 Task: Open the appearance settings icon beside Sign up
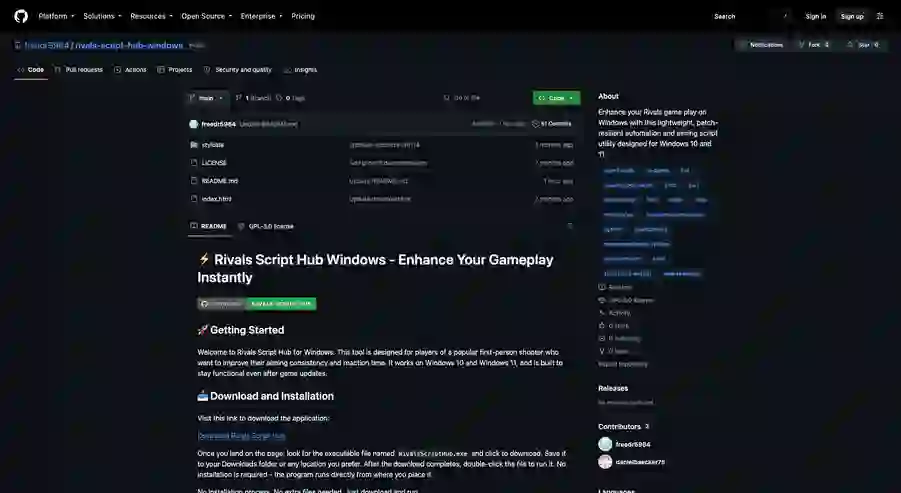click(x=880, y=16)
